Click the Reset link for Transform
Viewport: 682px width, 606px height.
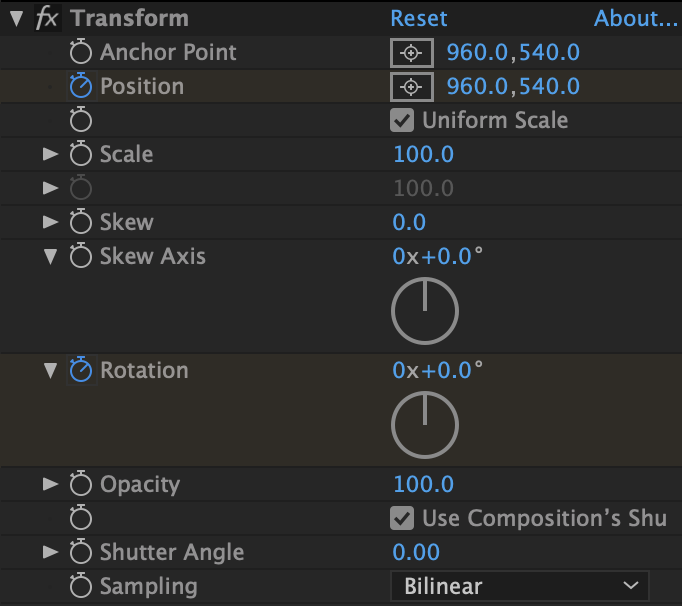coord(419,18)
